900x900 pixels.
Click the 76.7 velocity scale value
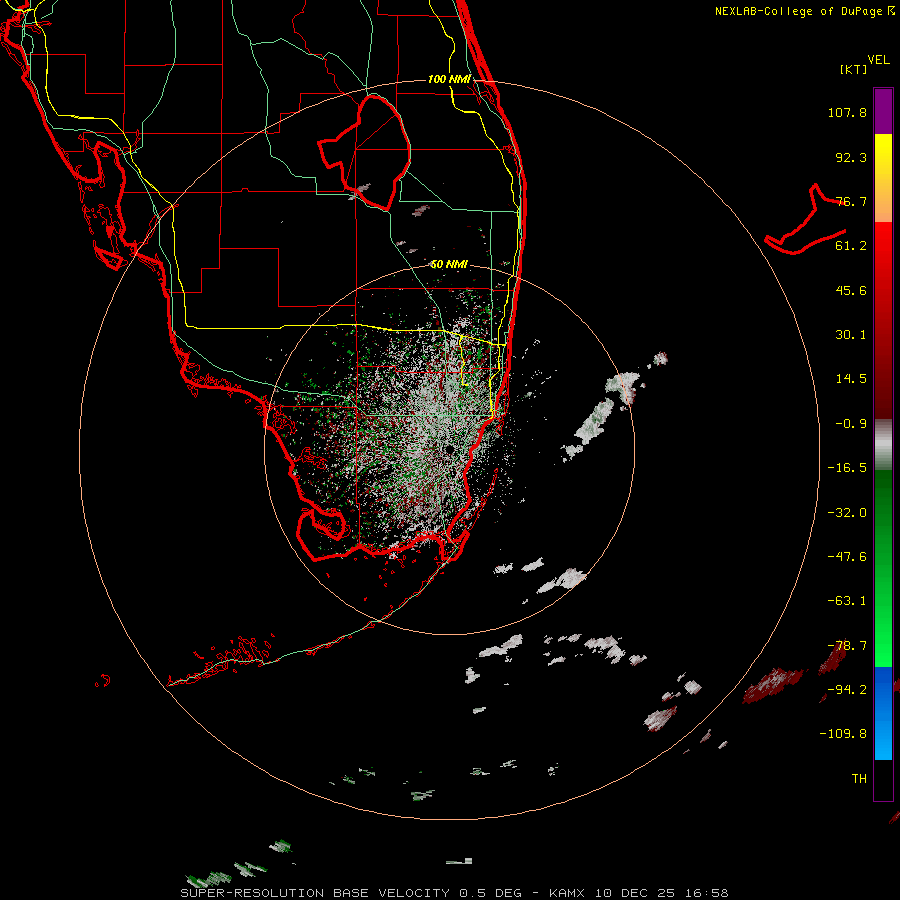pos(851,201)
